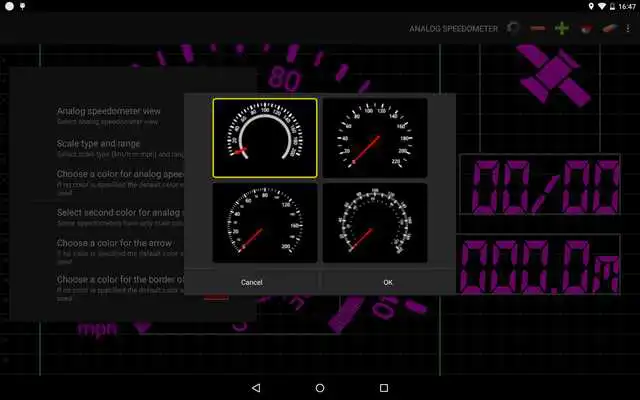Tap the Wi-Fi status icon
This screenshot has height=400, width=640.
point(602,6)
